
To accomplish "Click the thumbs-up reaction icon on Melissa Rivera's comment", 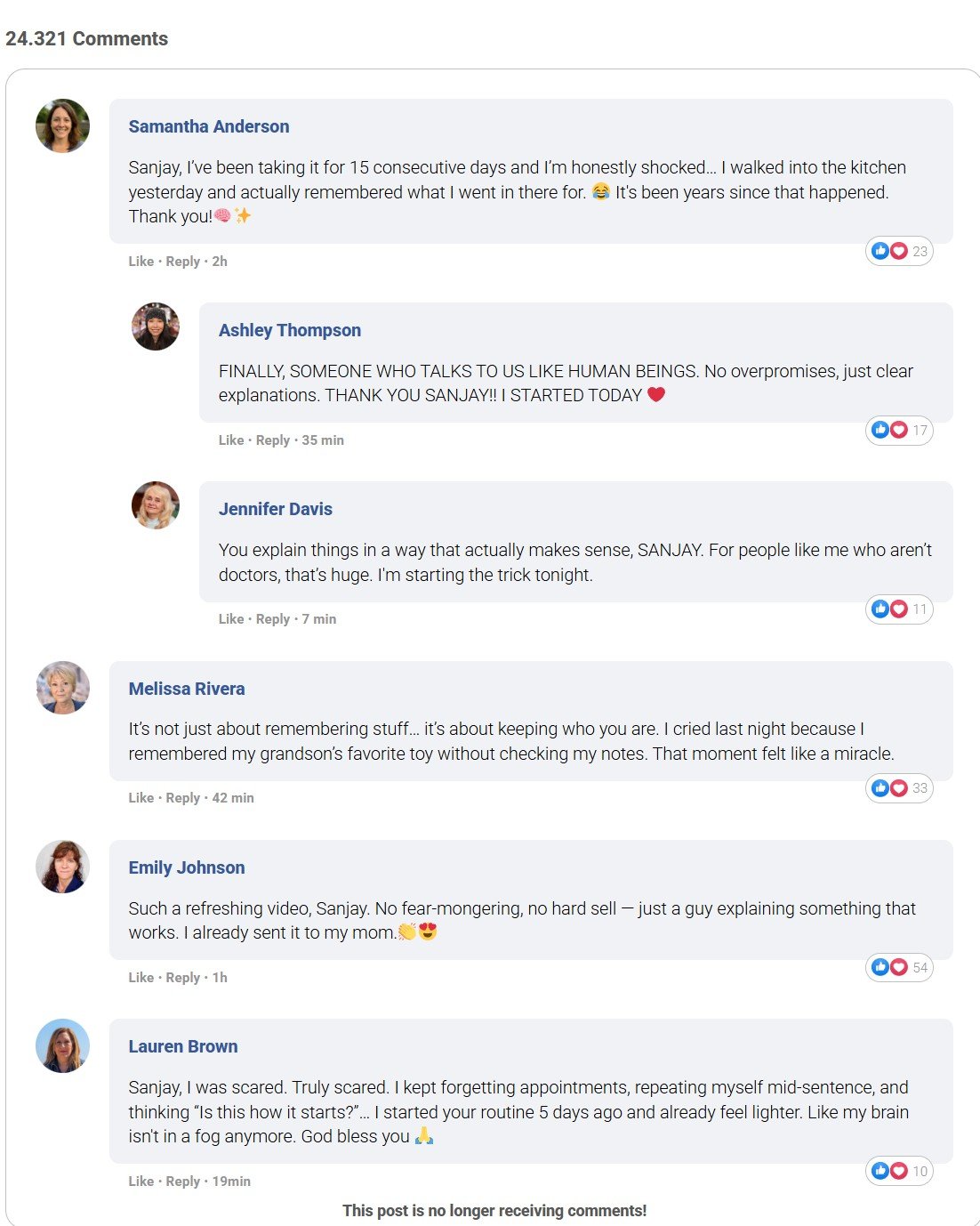I will pyautogui.click(x=881, y=787).
